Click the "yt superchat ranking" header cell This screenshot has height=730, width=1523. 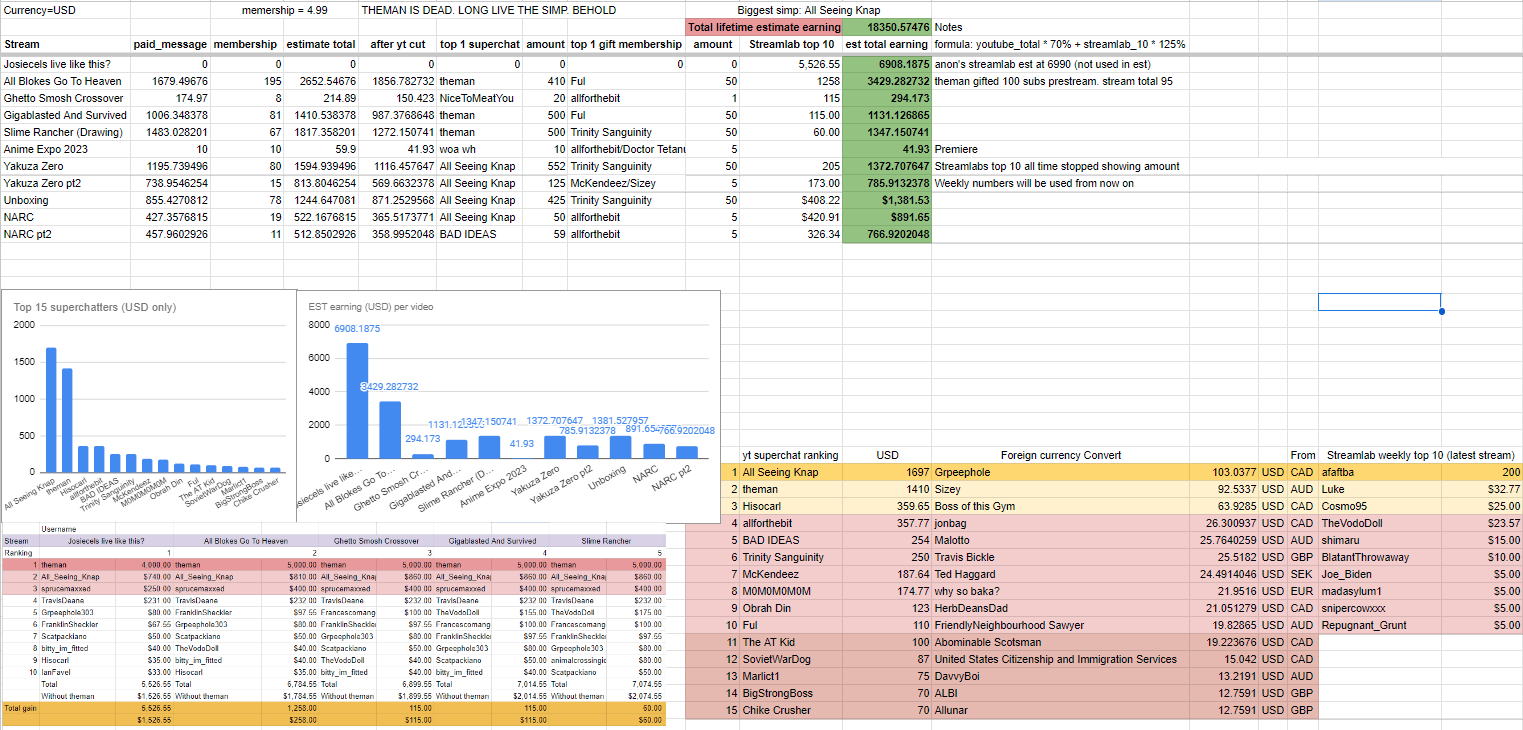coord(791,455)
